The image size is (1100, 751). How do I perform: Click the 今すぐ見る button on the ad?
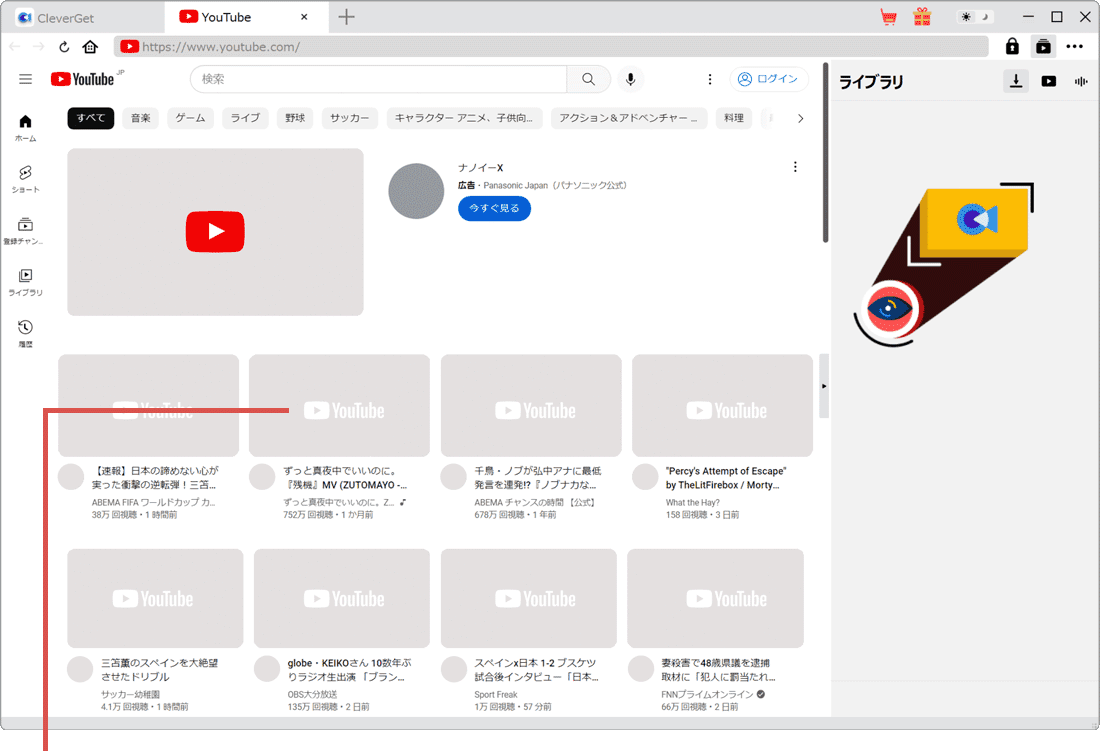(x=494, y=208)
